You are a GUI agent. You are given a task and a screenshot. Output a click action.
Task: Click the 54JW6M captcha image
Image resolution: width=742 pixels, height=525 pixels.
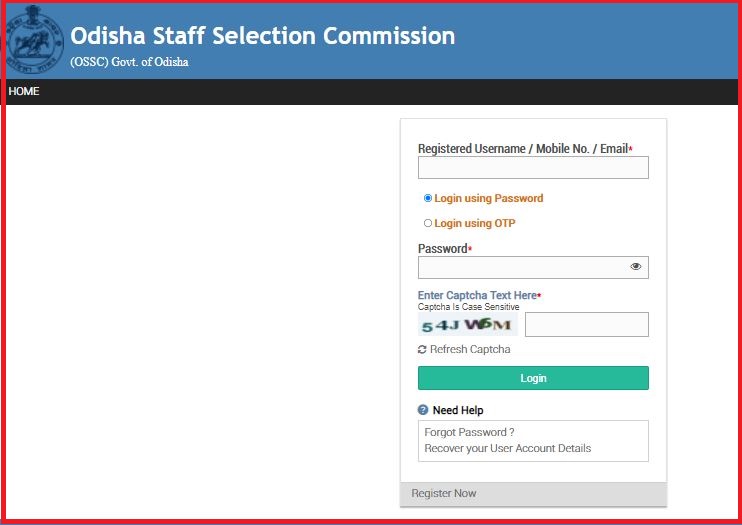pos(468,324)
